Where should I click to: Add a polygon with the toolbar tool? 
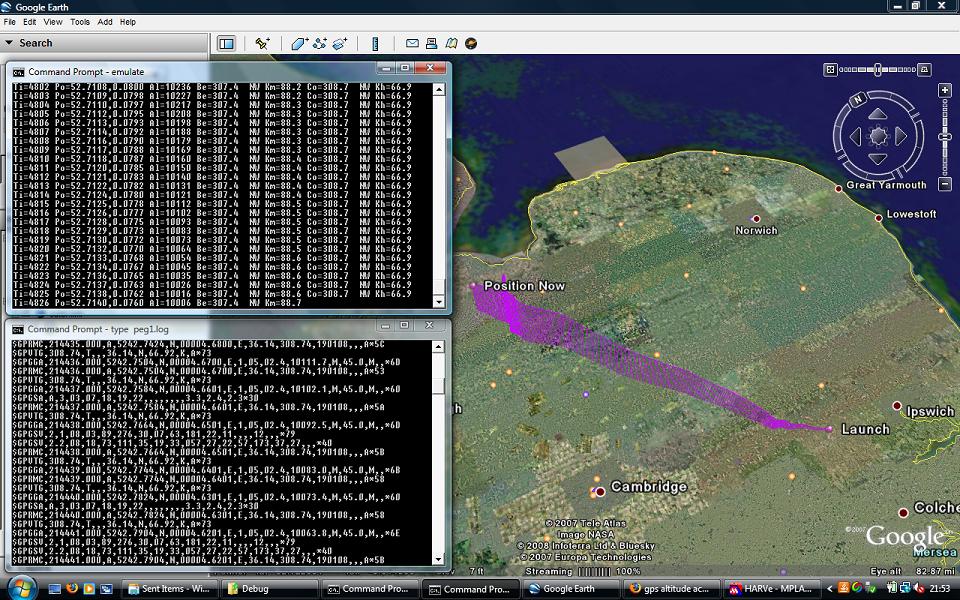click(x=300, y=43)
